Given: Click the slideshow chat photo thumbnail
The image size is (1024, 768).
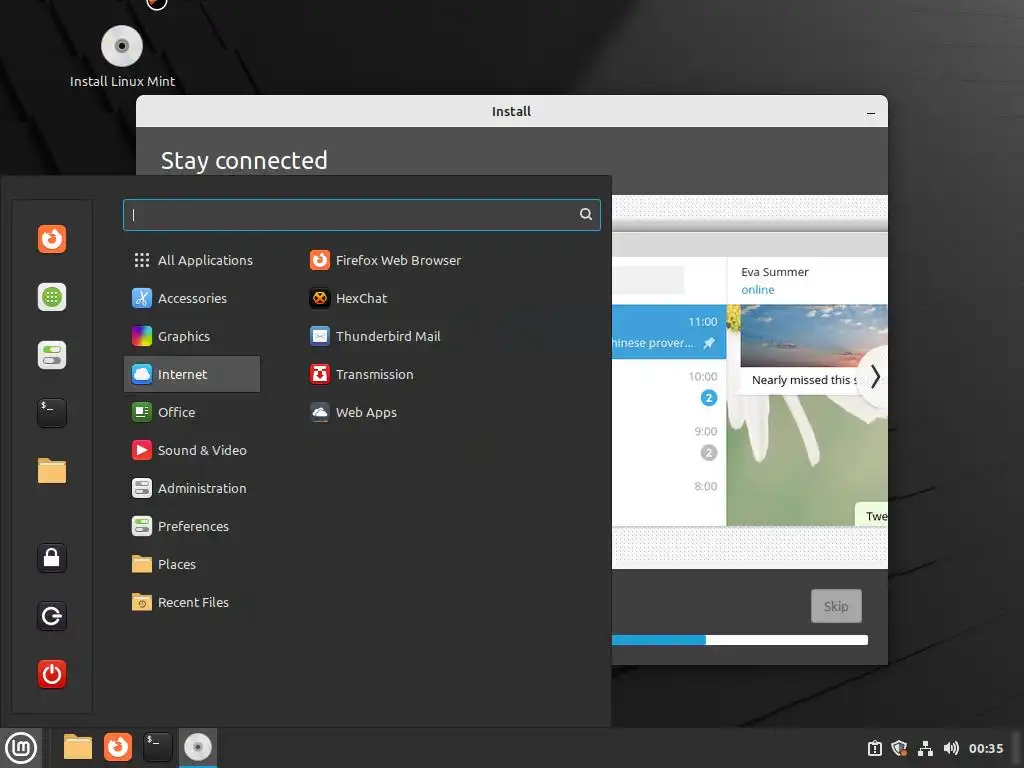Looking at the screenshot, I should coord(814,336).
